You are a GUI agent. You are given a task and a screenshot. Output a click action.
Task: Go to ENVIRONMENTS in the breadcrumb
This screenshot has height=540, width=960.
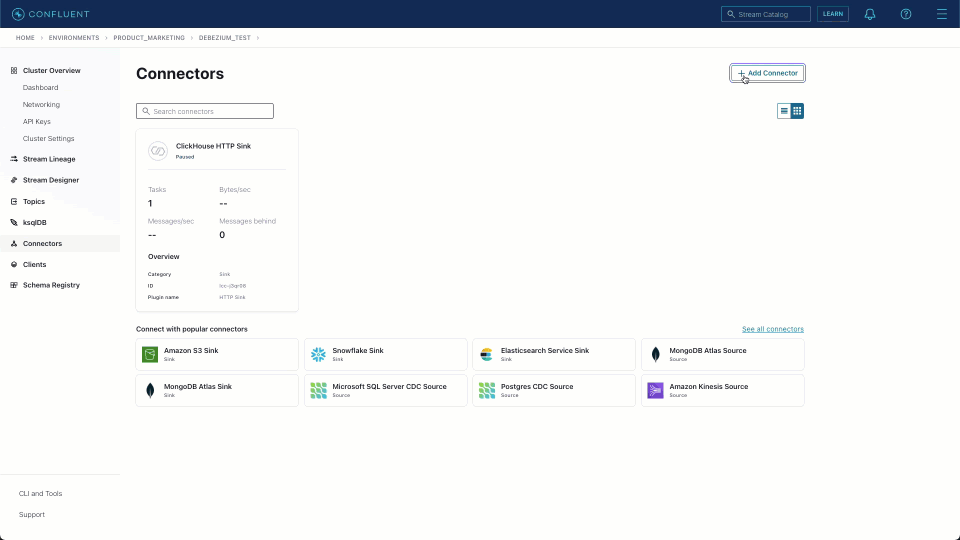coord(74,38)
